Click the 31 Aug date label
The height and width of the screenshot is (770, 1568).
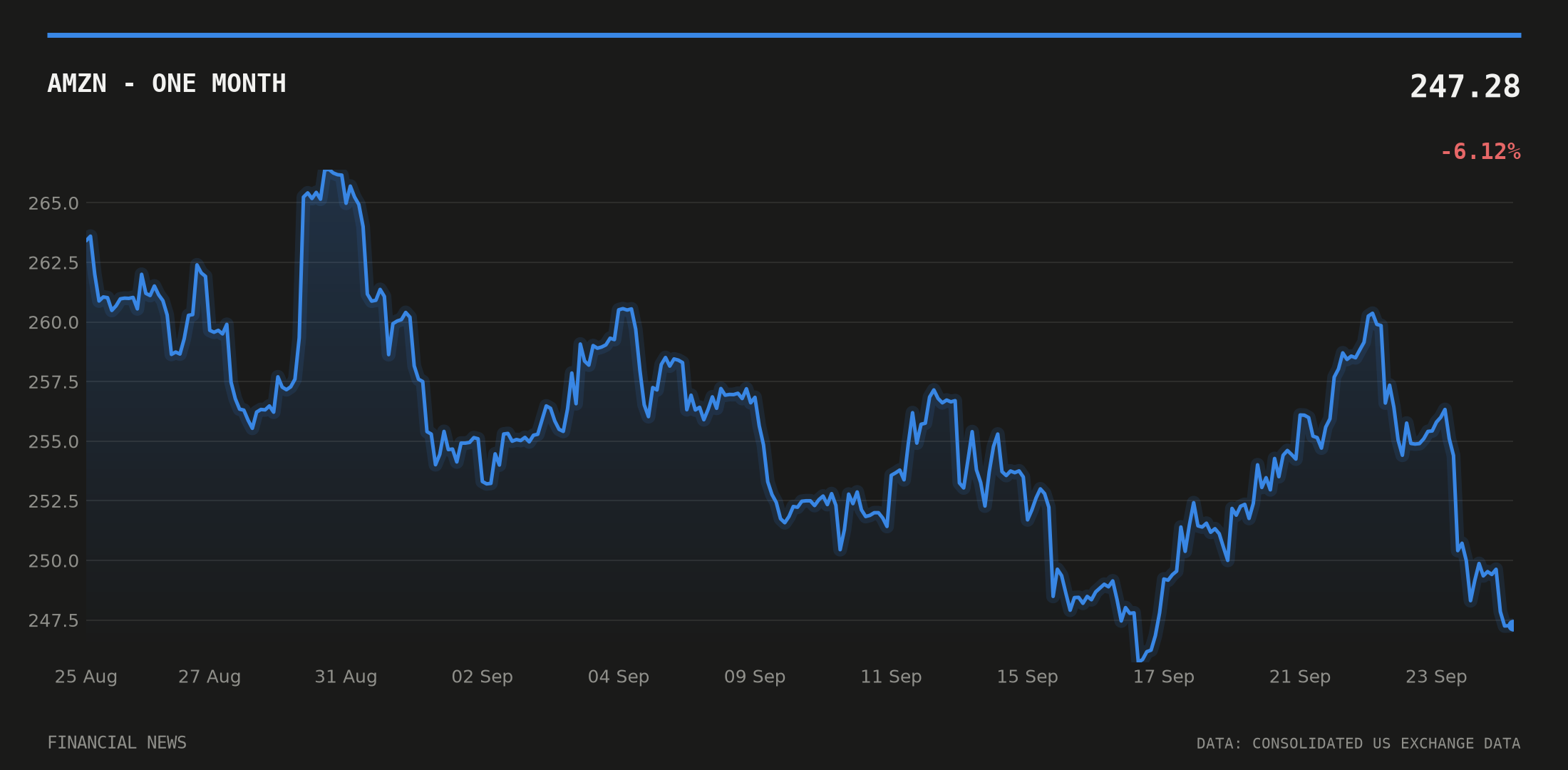coord(346,677)
